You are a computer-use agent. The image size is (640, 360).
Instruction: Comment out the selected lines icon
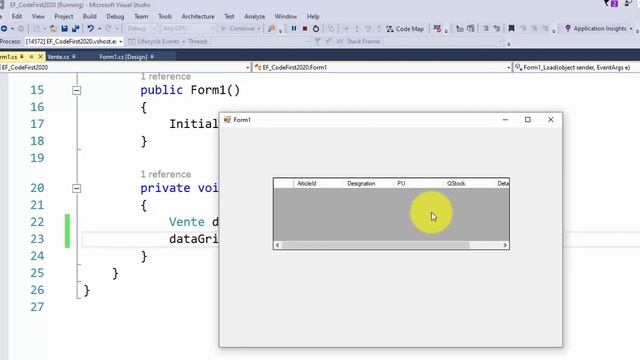click(x=459, y=29)
